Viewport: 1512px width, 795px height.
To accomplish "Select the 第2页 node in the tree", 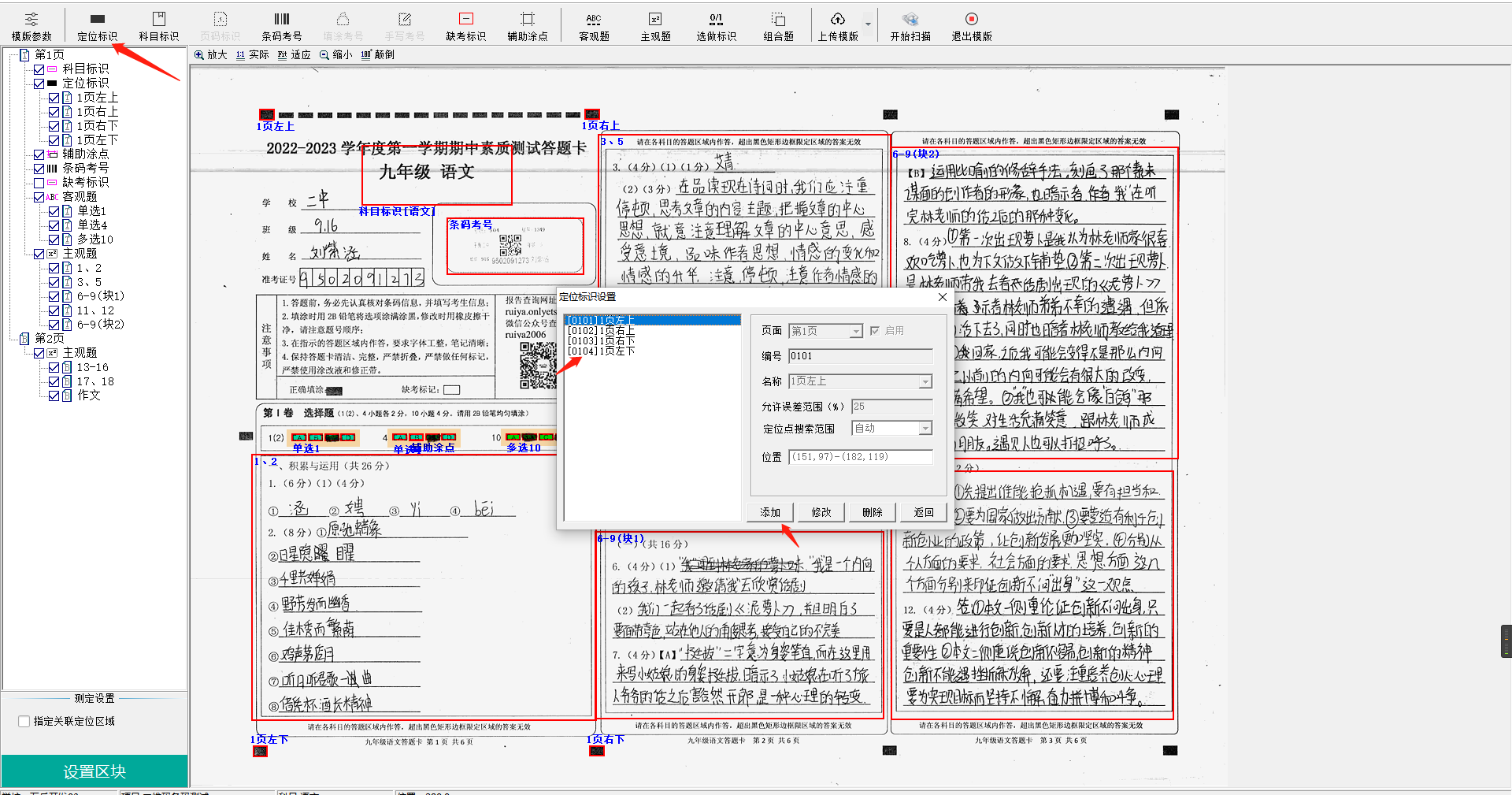I will coord(50,338).
